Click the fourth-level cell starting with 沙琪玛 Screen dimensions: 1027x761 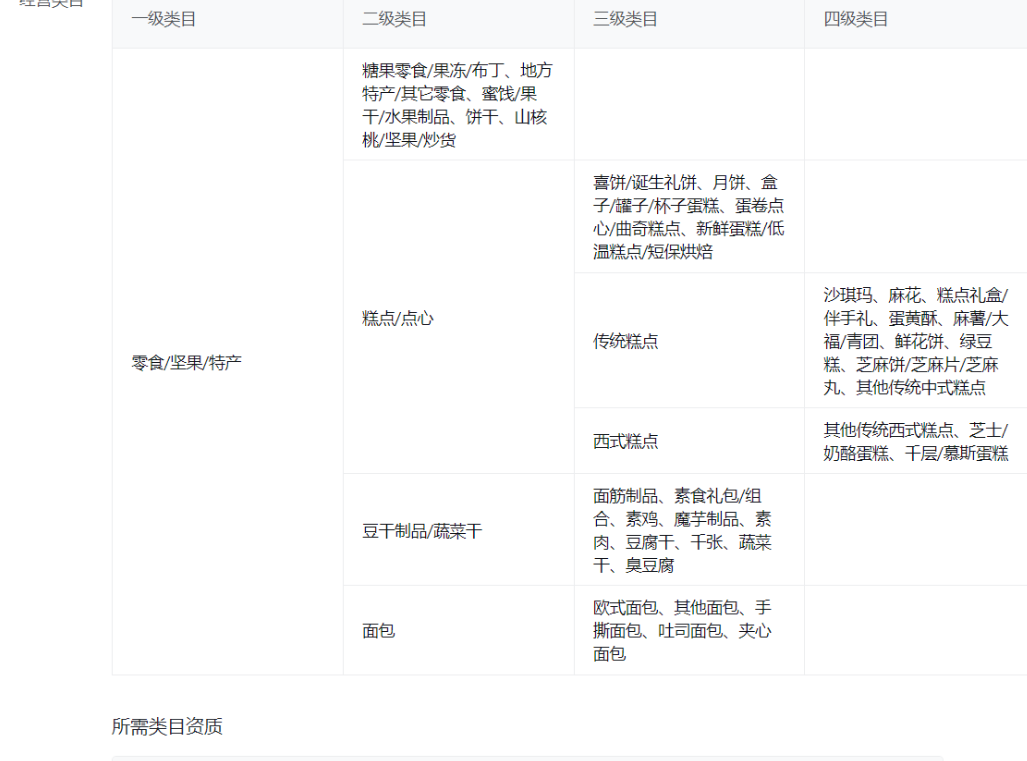click(915, 341)
